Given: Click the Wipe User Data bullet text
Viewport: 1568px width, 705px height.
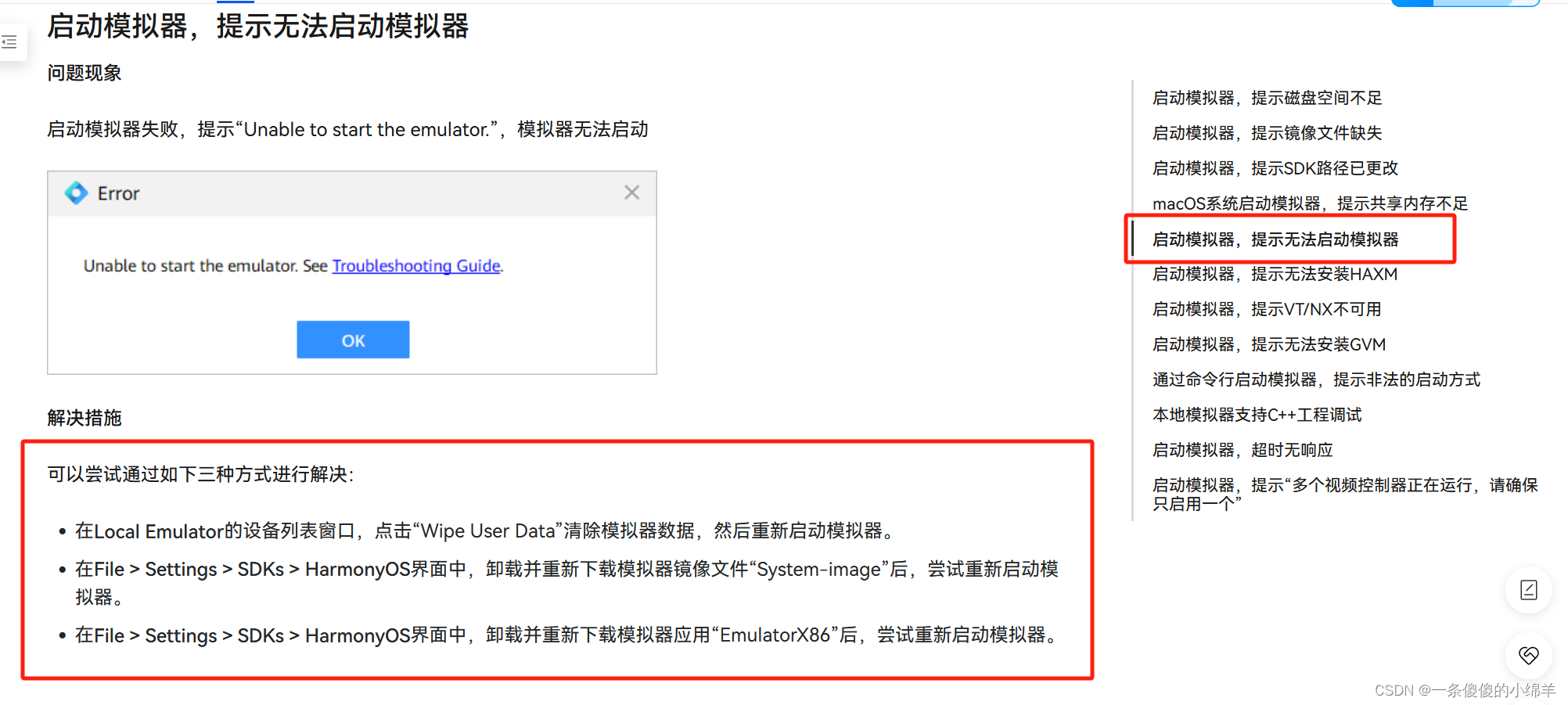Looking at the screenshot, I should [485, 531].
